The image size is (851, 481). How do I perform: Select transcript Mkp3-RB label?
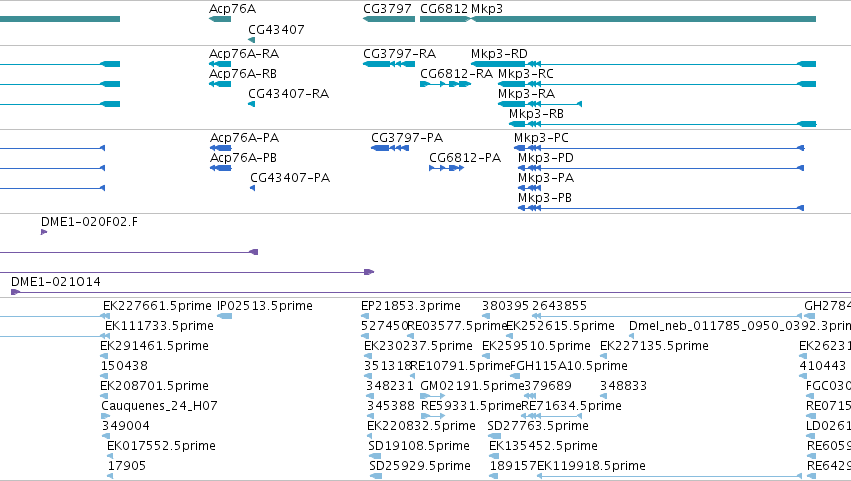[x=536, y=115]
